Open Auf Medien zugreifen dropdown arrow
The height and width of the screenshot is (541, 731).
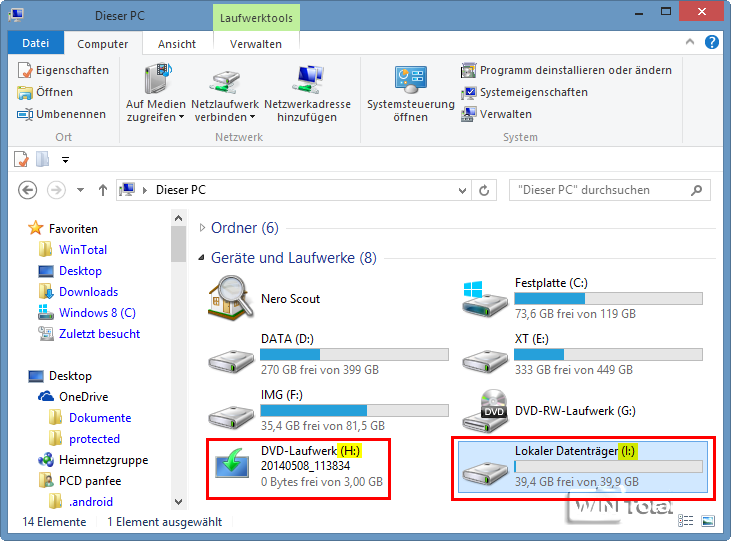point(181,117)
